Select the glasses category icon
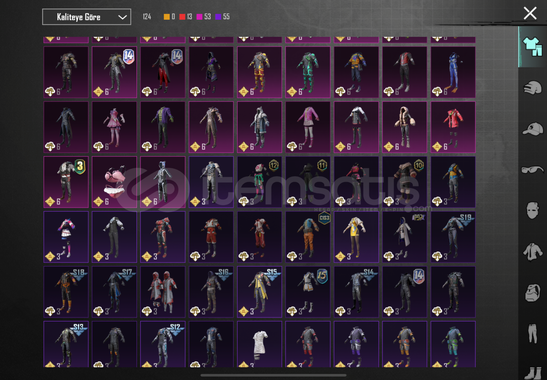 (x=532, y=170)
